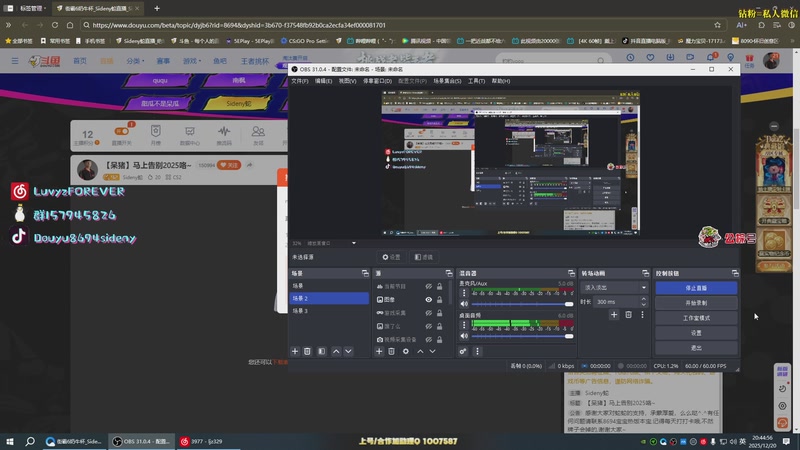Screen dimensions: 800x450
Task: Click 设置 button in Controls panel
Action: click(x=696, y=333)
